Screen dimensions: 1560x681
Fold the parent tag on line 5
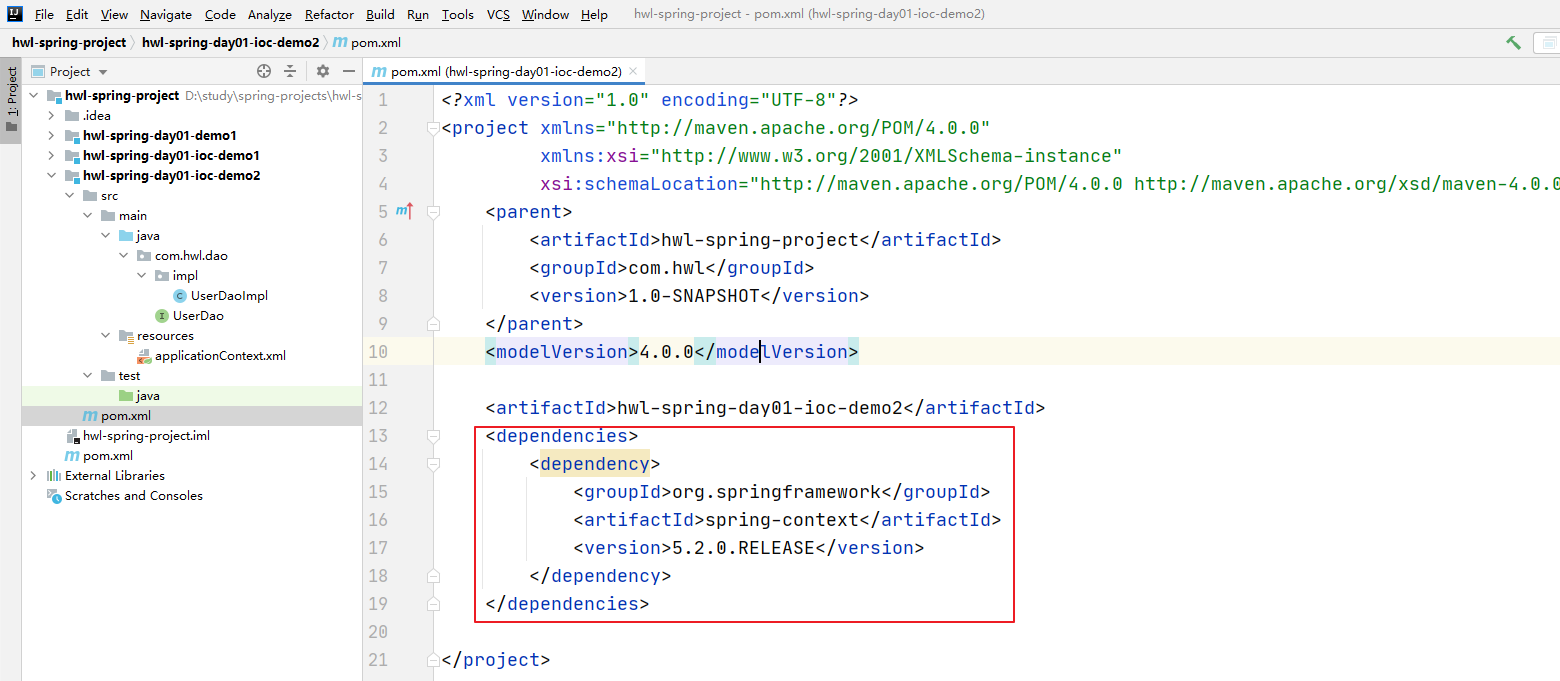pyautogui.click(x=432, y=212)
